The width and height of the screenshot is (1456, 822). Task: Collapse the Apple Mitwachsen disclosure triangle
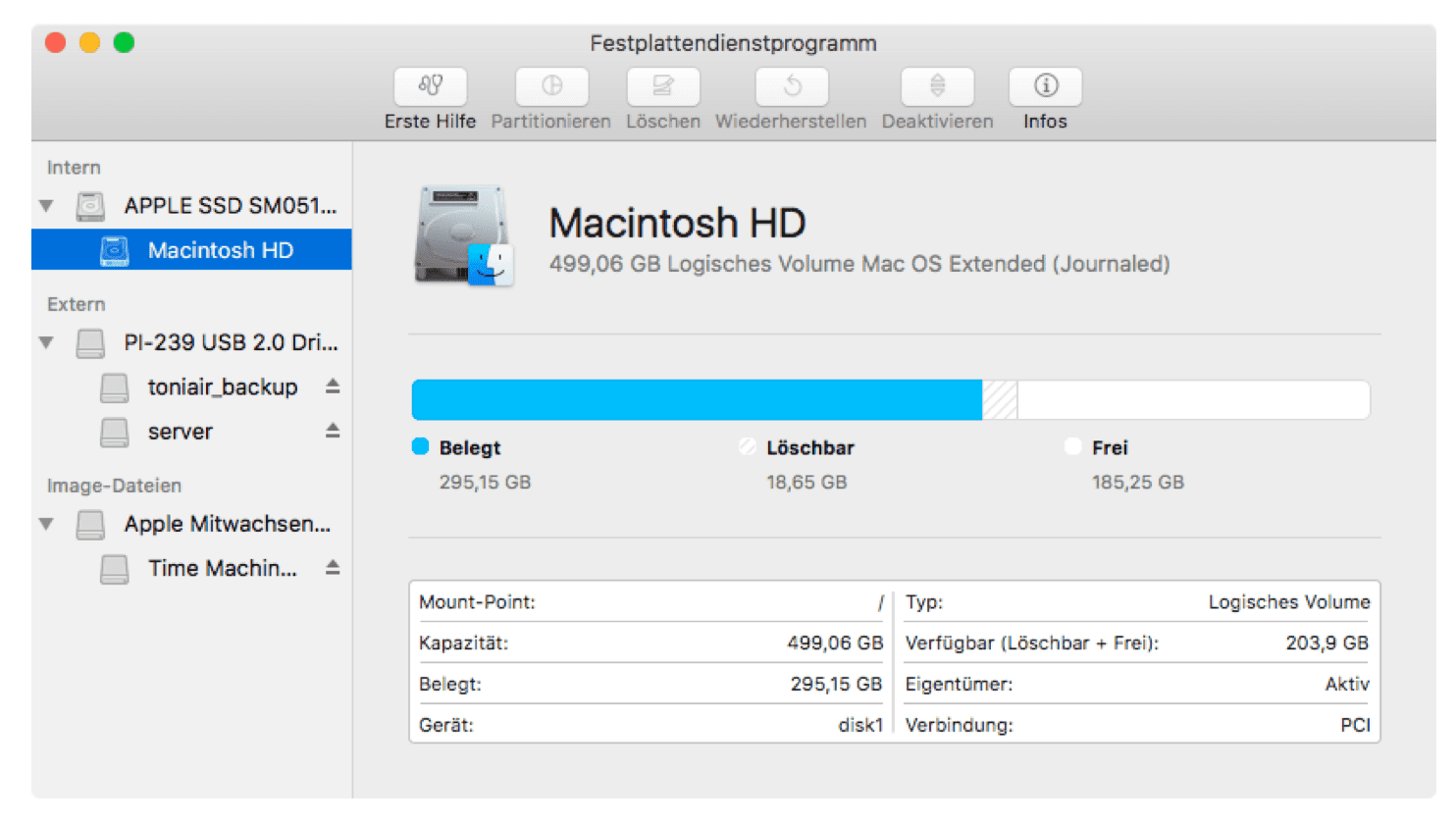coord(46,524)
